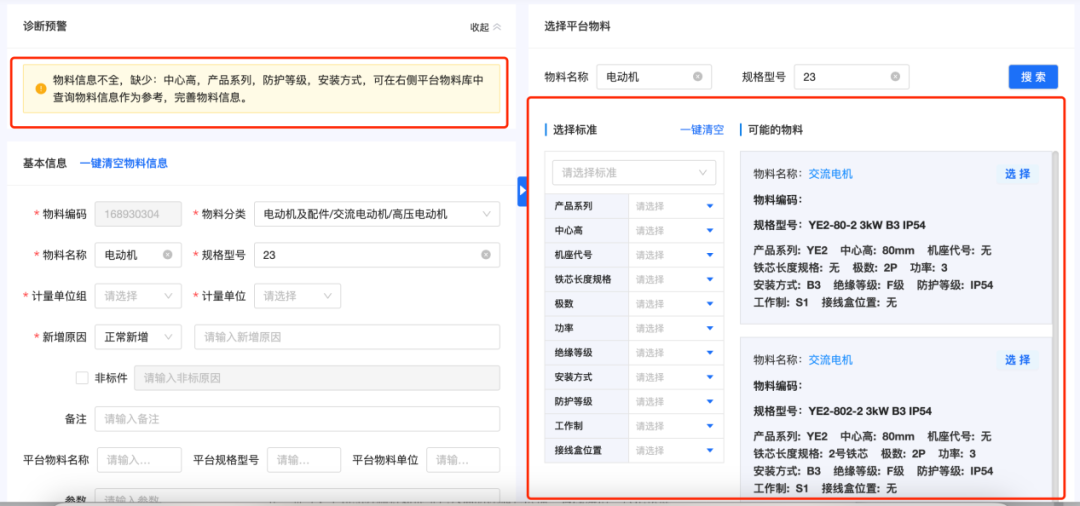
Task: Open the 计量单位 dropdown
Action: point(298,296)
